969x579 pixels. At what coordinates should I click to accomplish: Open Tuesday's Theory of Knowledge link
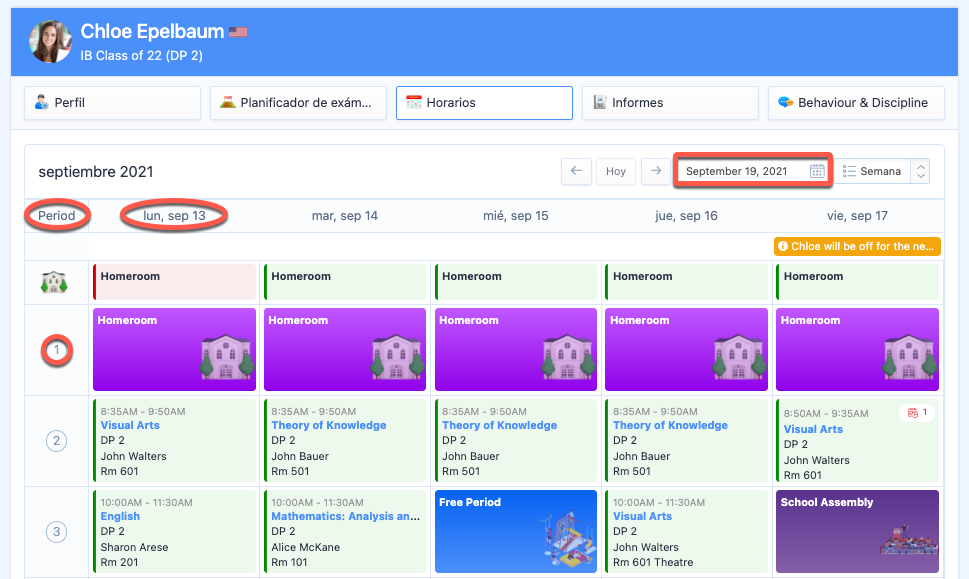(328, 425)
